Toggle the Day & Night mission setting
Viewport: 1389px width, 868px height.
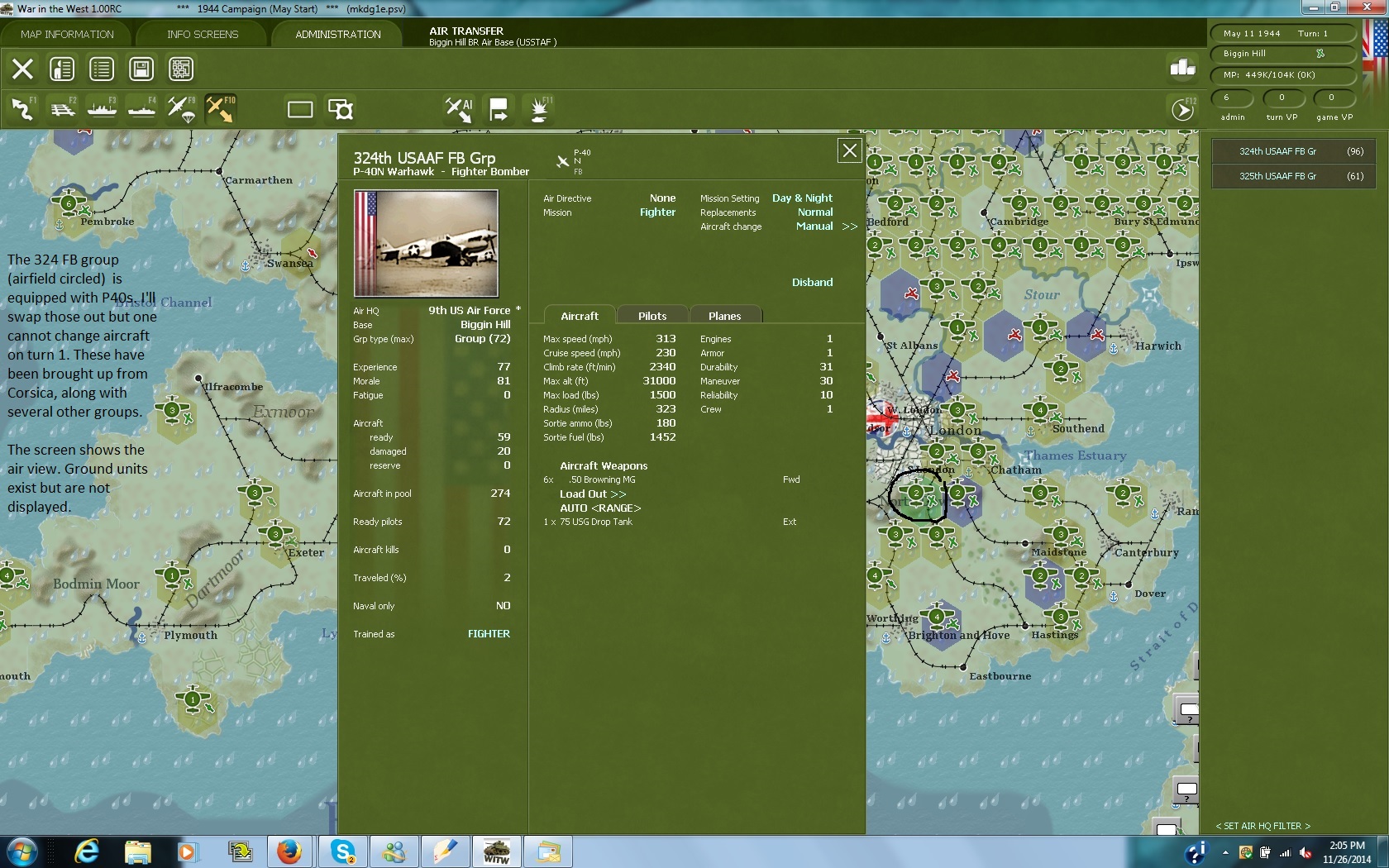point(802,198)
